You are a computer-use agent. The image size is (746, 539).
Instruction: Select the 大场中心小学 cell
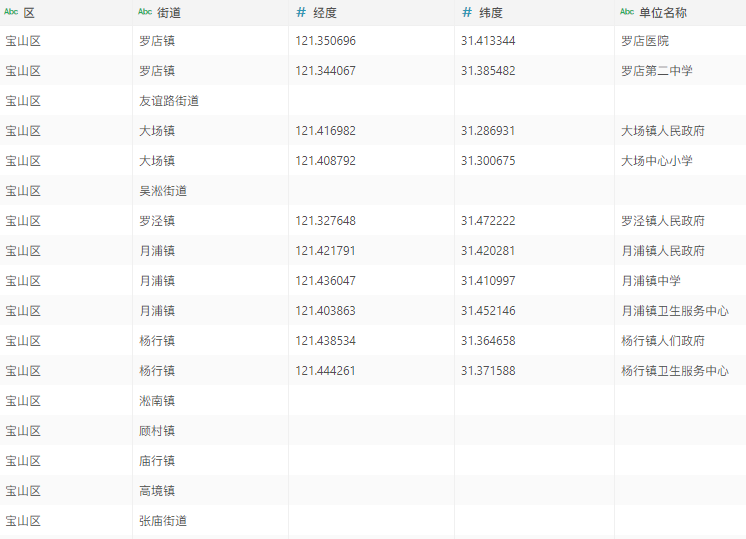coord(656,161)
